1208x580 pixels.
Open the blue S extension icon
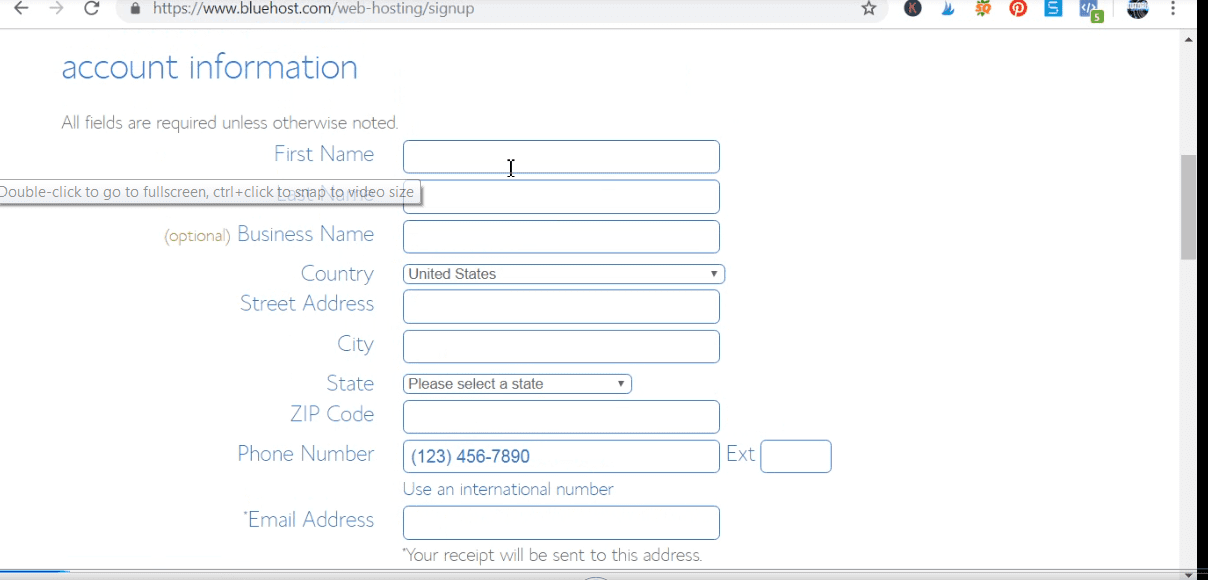tap(1053, 9)
